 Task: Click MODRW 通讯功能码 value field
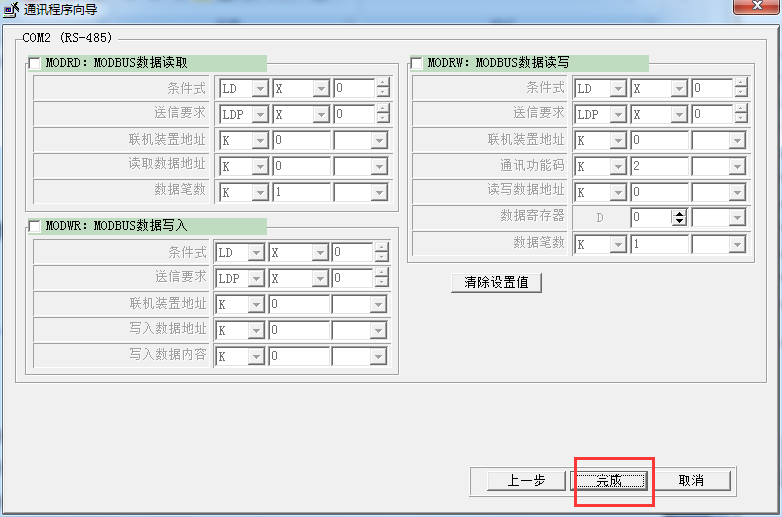pos(658,166)
